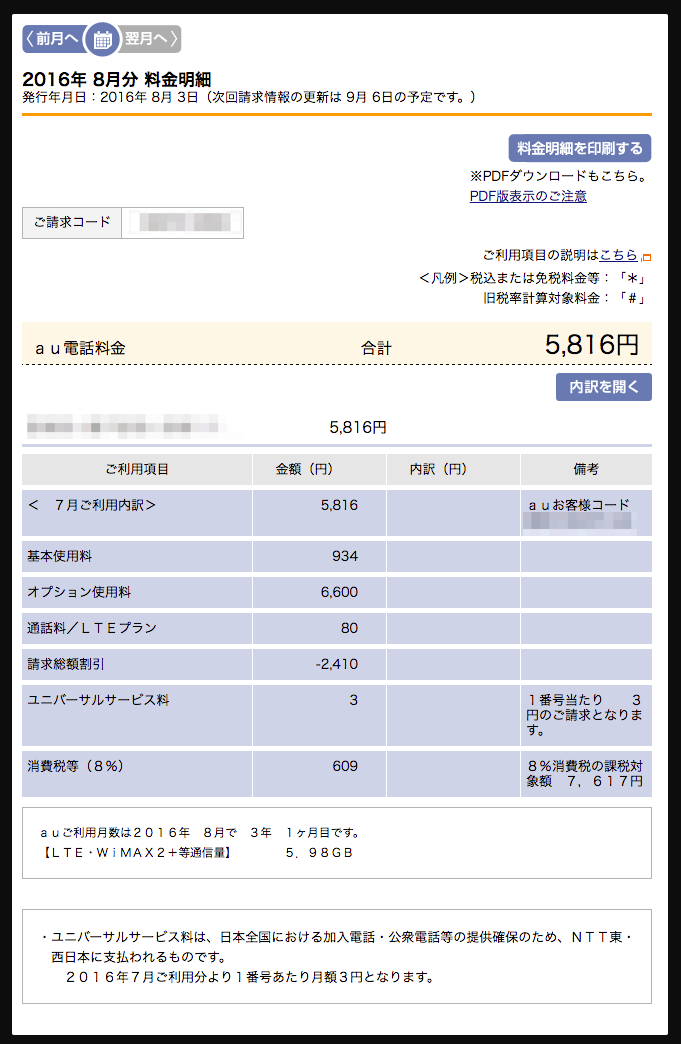This screenshot has width=681, height=1044.
Task: Open こちら link for usage item explanations
Action: pos(618,254)
